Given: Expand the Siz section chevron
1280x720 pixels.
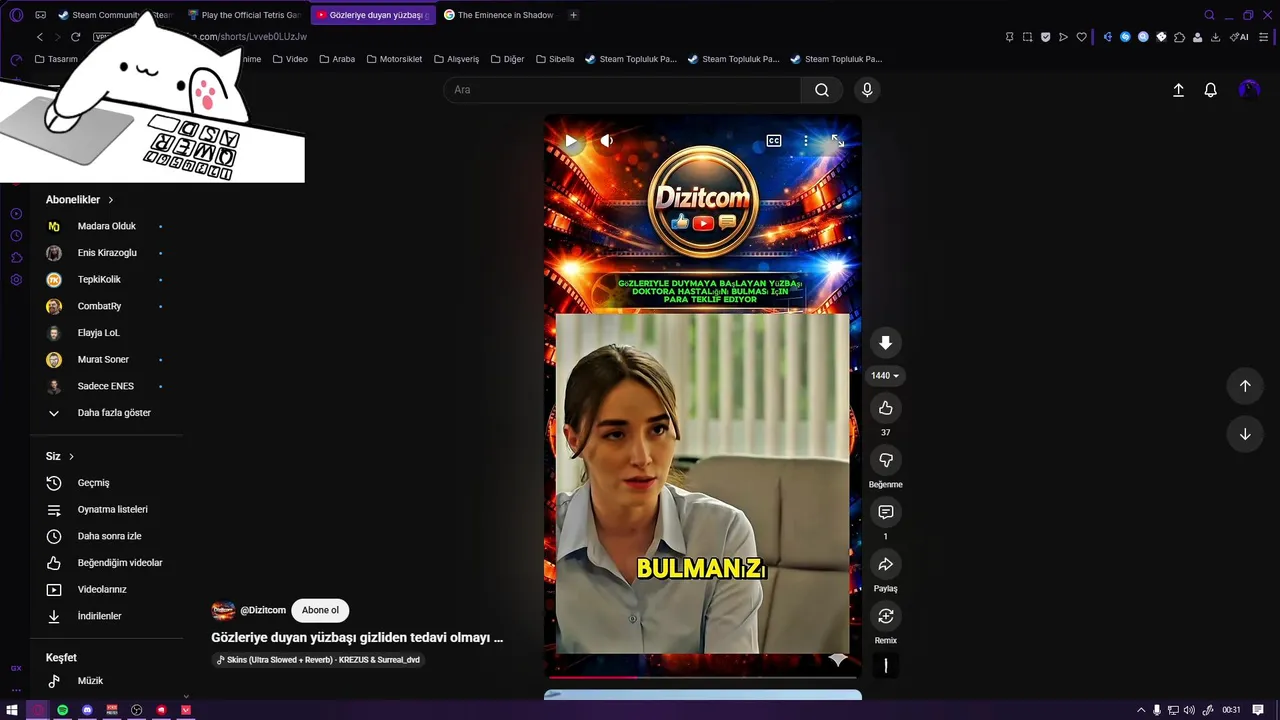Looking at the screenshot, I should (71, 456).
